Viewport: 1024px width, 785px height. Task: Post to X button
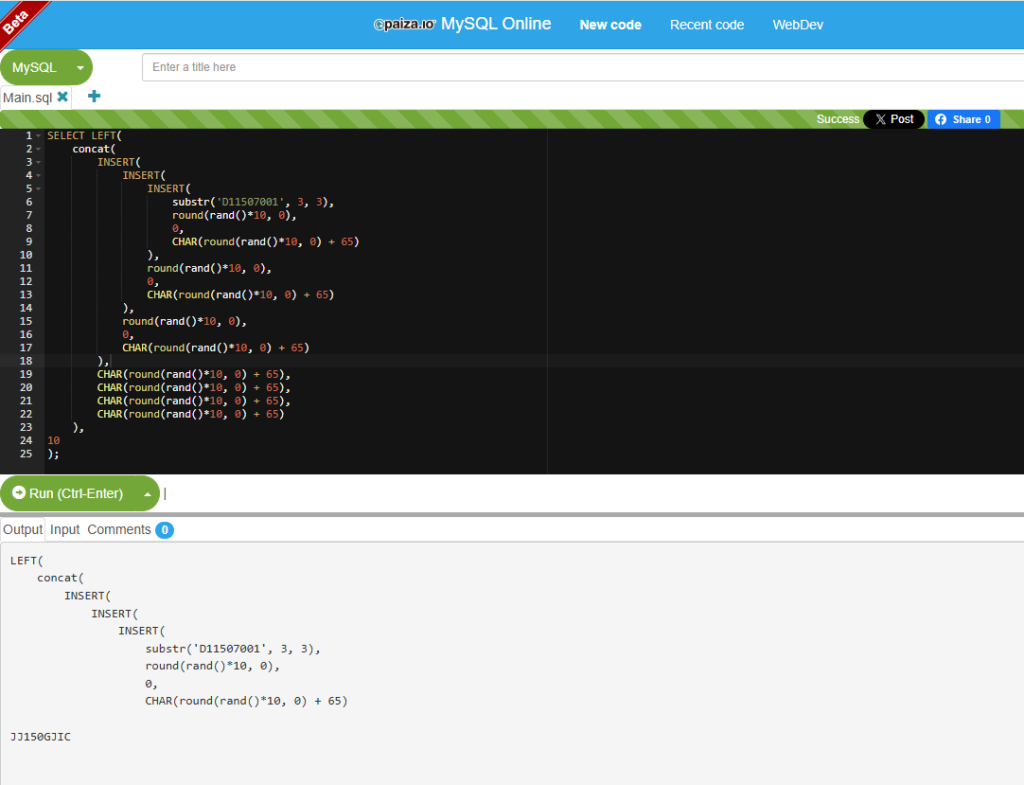tap(894, 120)
